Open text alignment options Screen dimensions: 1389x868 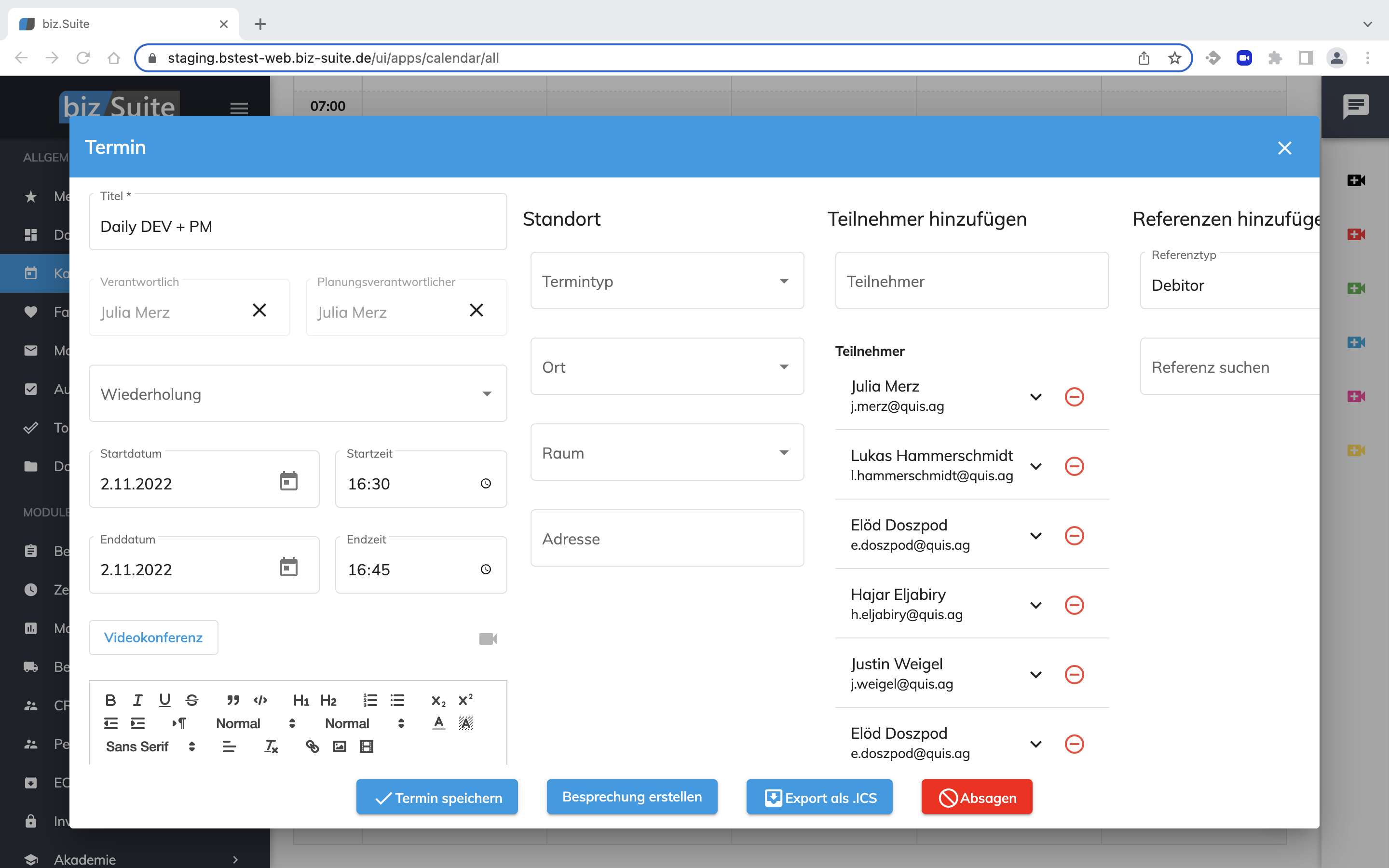click(229, 746)
